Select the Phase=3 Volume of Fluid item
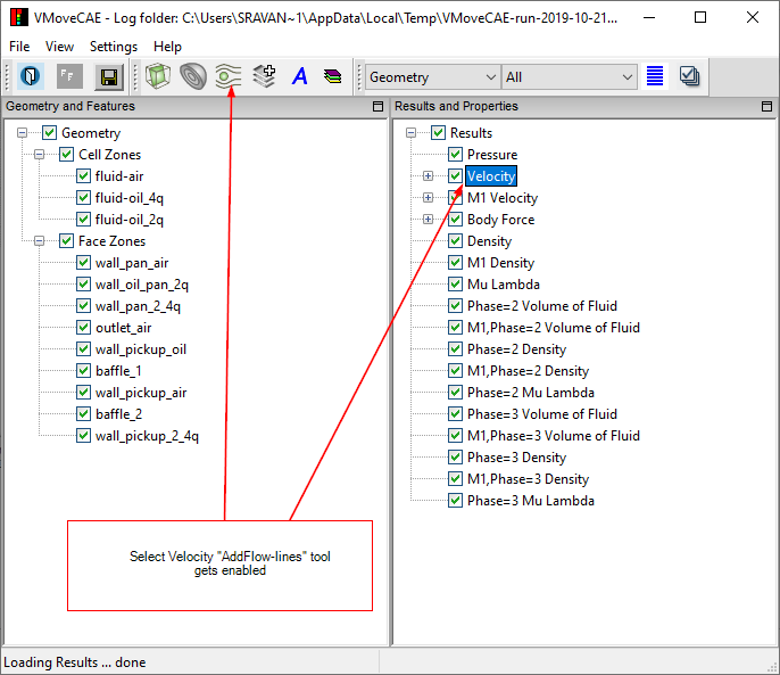This screenshot has height=675, width=780. coord(542,414)
